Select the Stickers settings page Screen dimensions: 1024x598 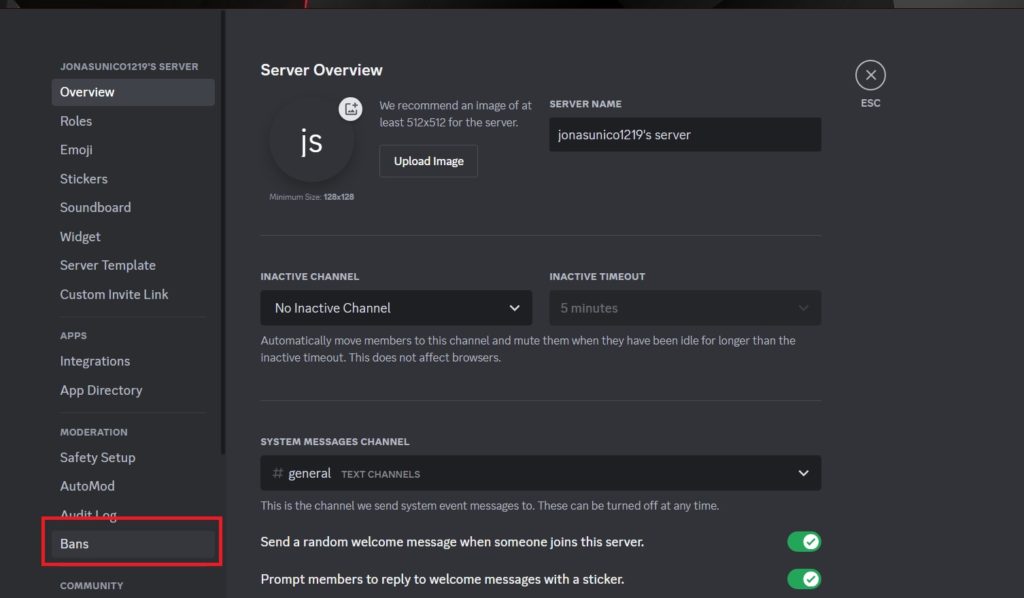pyautogui.click(x=83, y=178)
